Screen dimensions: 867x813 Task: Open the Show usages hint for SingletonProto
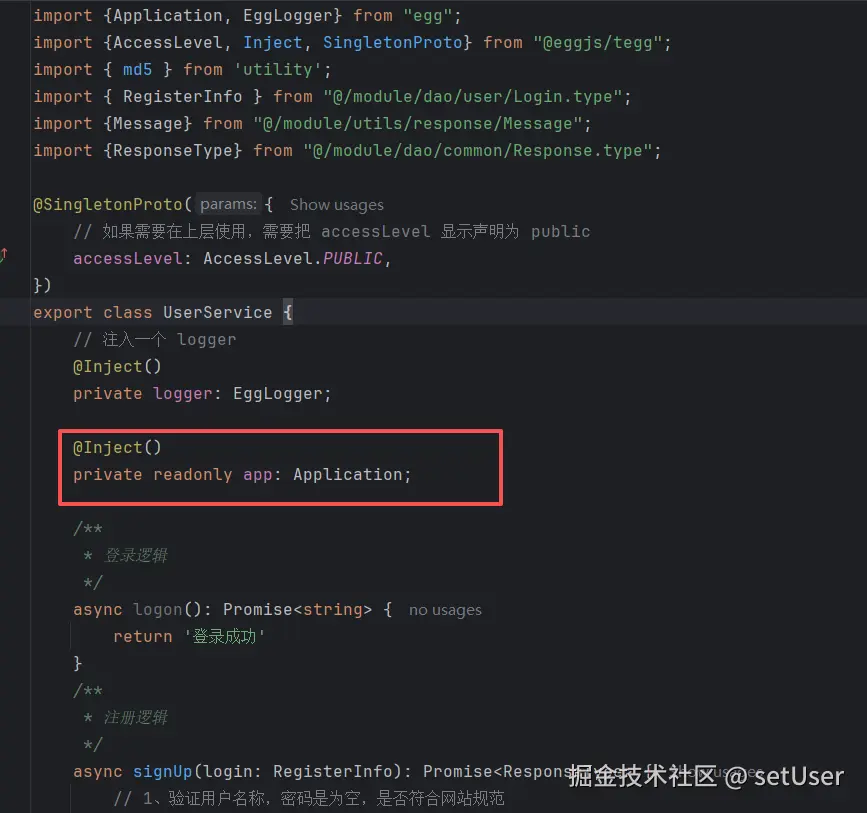click(x=336, y=204)
